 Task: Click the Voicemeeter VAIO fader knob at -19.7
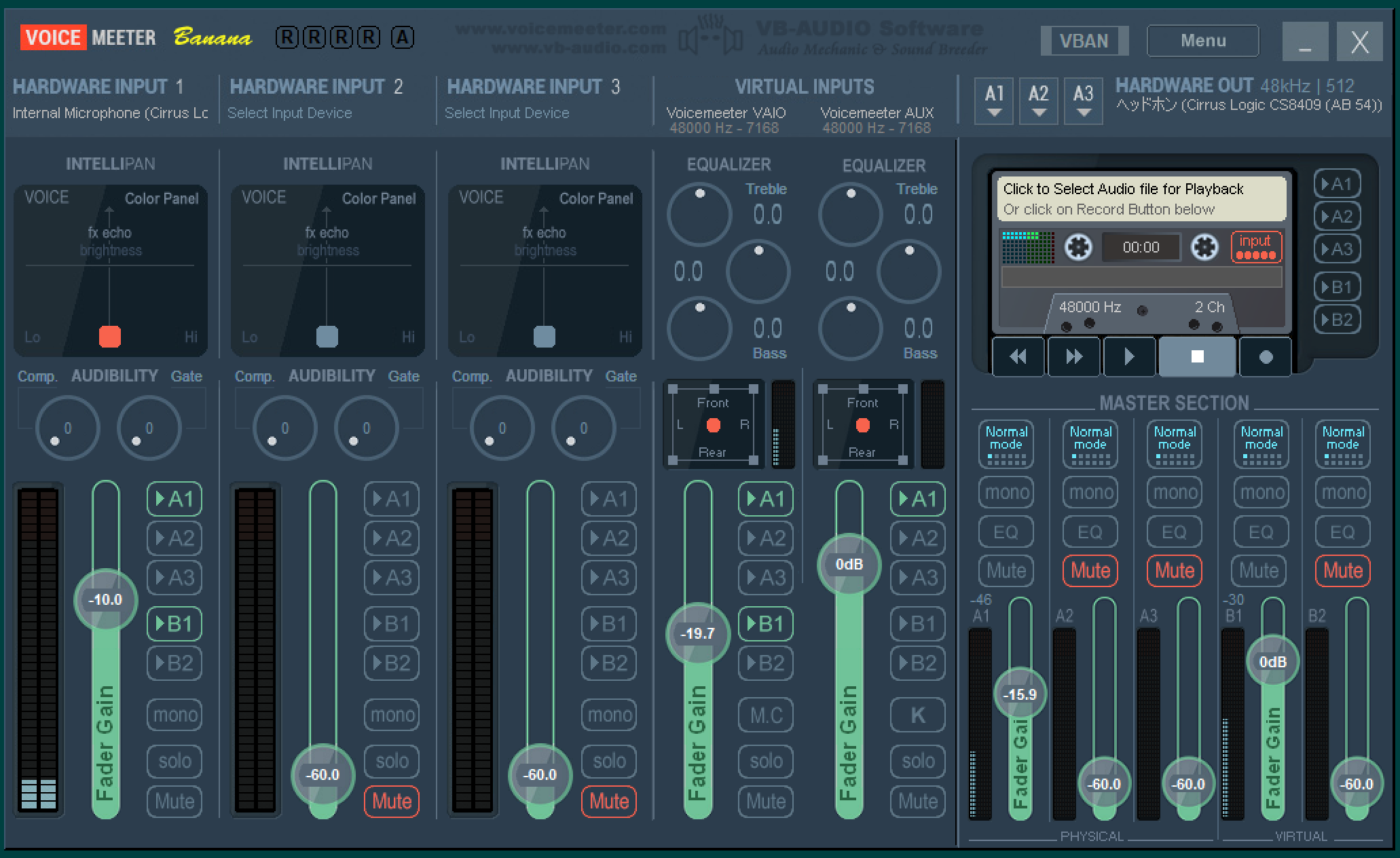coord(697,633)
